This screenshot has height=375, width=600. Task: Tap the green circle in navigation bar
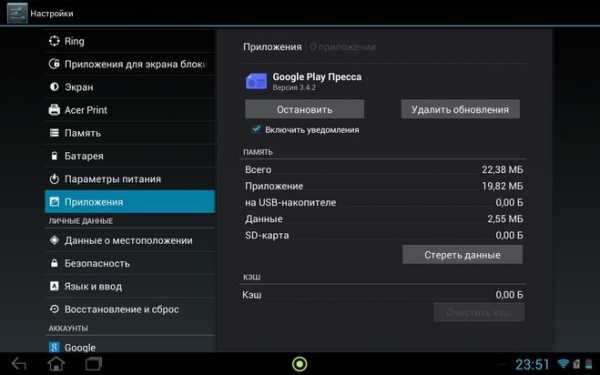tap(300, 364)
